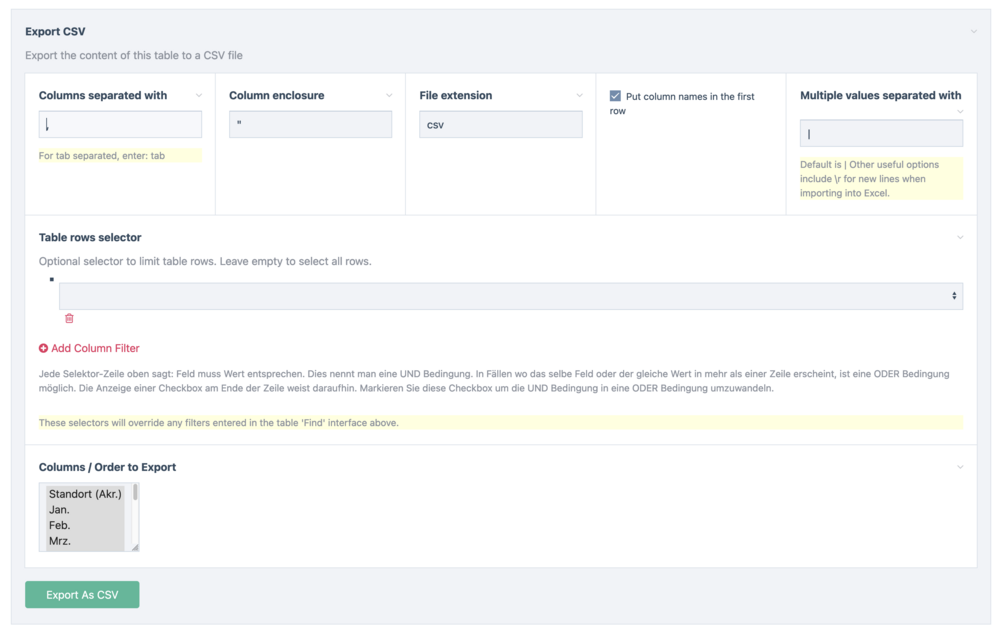Toggle chevron under Multiple values separated with
The width and height of the screenshot is (1000, 632).
(x=960, y=111)
